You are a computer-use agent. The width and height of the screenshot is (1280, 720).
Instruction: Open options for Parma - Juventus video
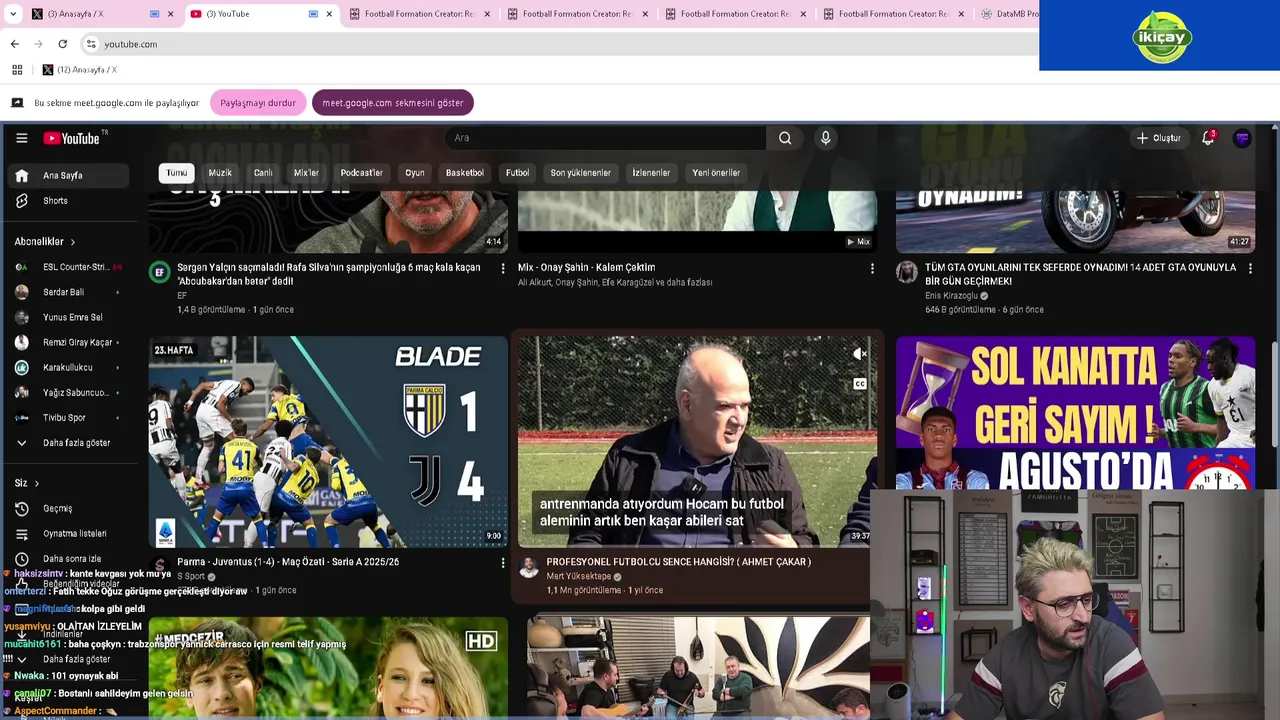pyautogui.click(x=503, y=563)
